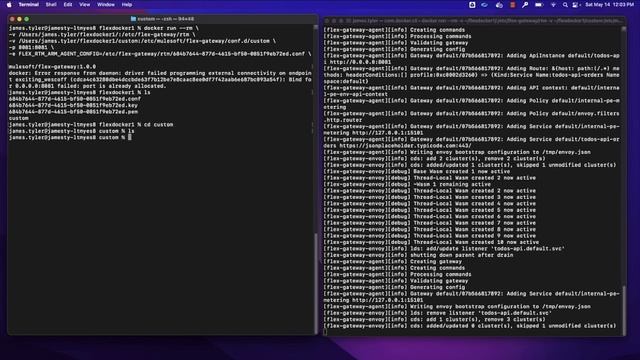The width and height of the screenshot is (640, 360).
Task: Click the red menu bar icon
Action: coord(513,5)
